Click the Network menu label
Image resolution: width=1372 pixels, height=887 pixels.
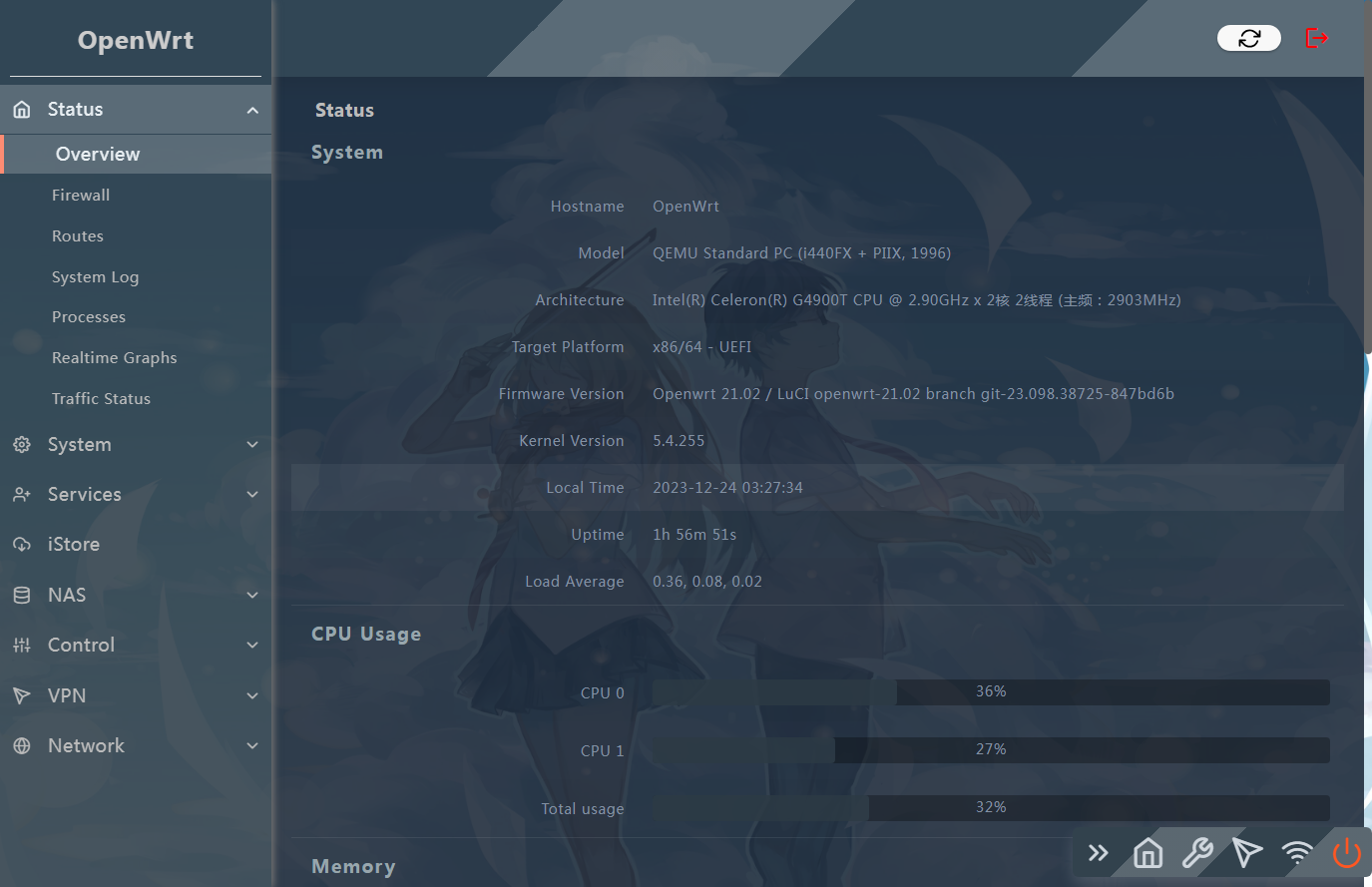click(86, 746)
